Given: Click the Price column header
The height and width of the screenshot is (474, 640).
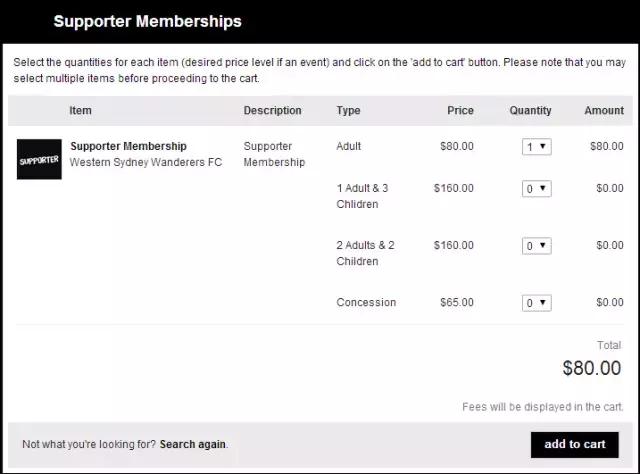Looking at the screenshot, I should [460, 111].
